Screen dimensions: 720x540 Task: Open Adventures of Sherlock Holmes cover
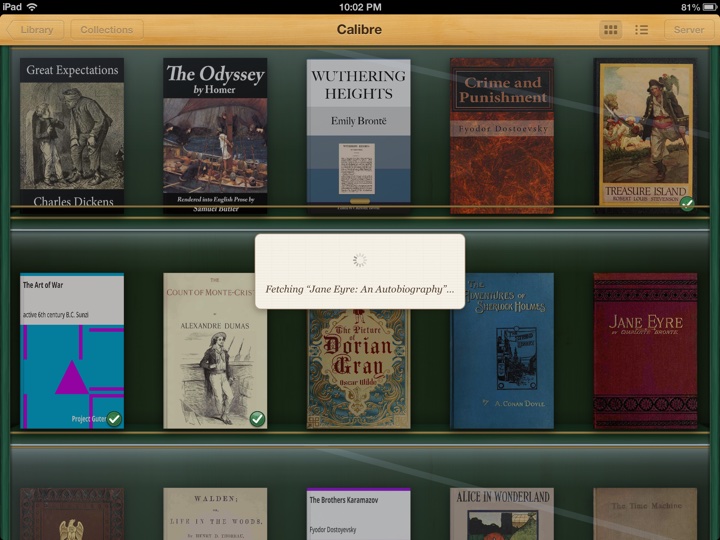502,351
